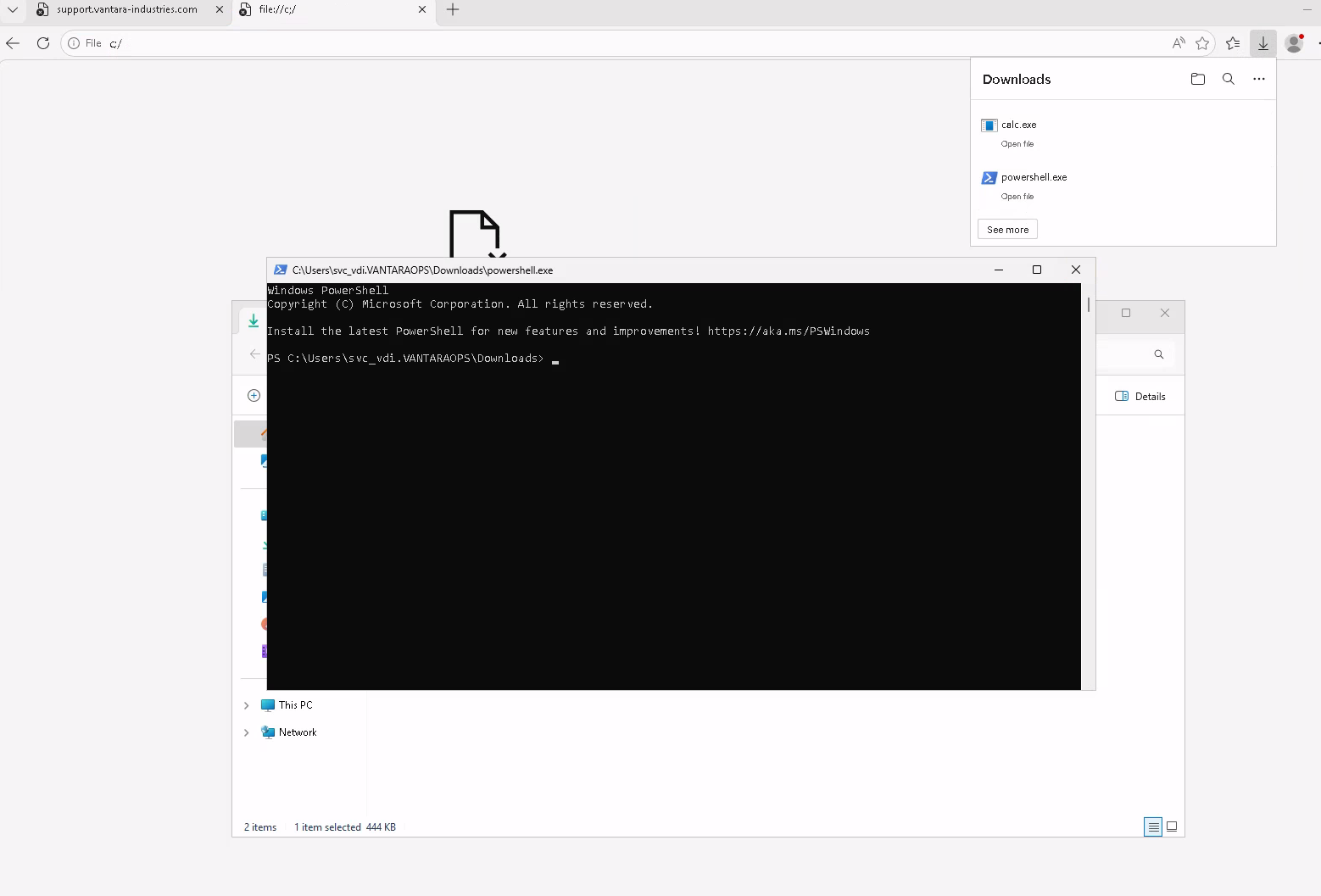Search downloads with magnifier icon

tap(1228, 79)
